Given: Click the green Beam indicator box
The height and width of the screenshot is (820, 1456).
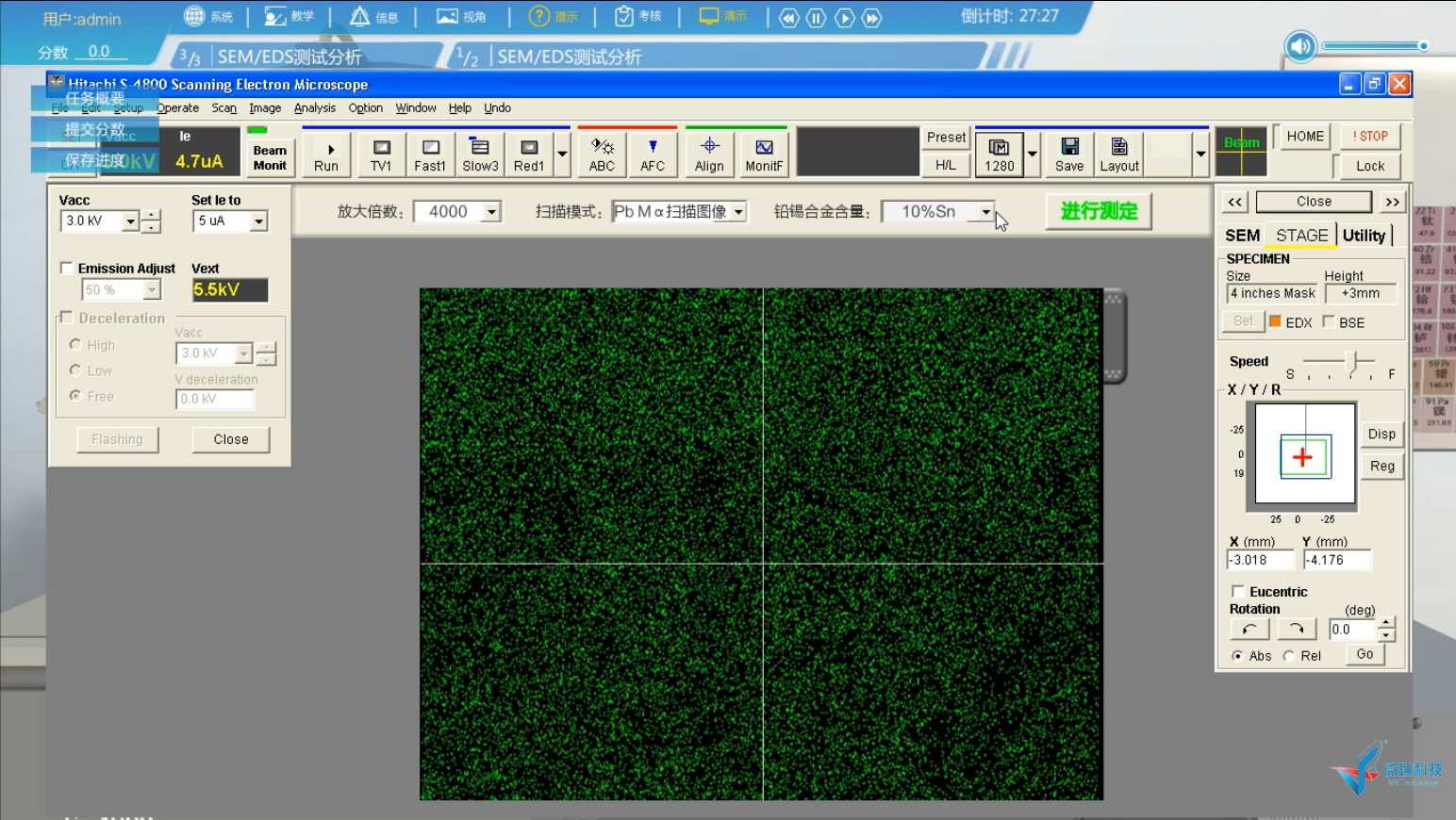Looking at the screenshot, I should tap(1241, 151).
